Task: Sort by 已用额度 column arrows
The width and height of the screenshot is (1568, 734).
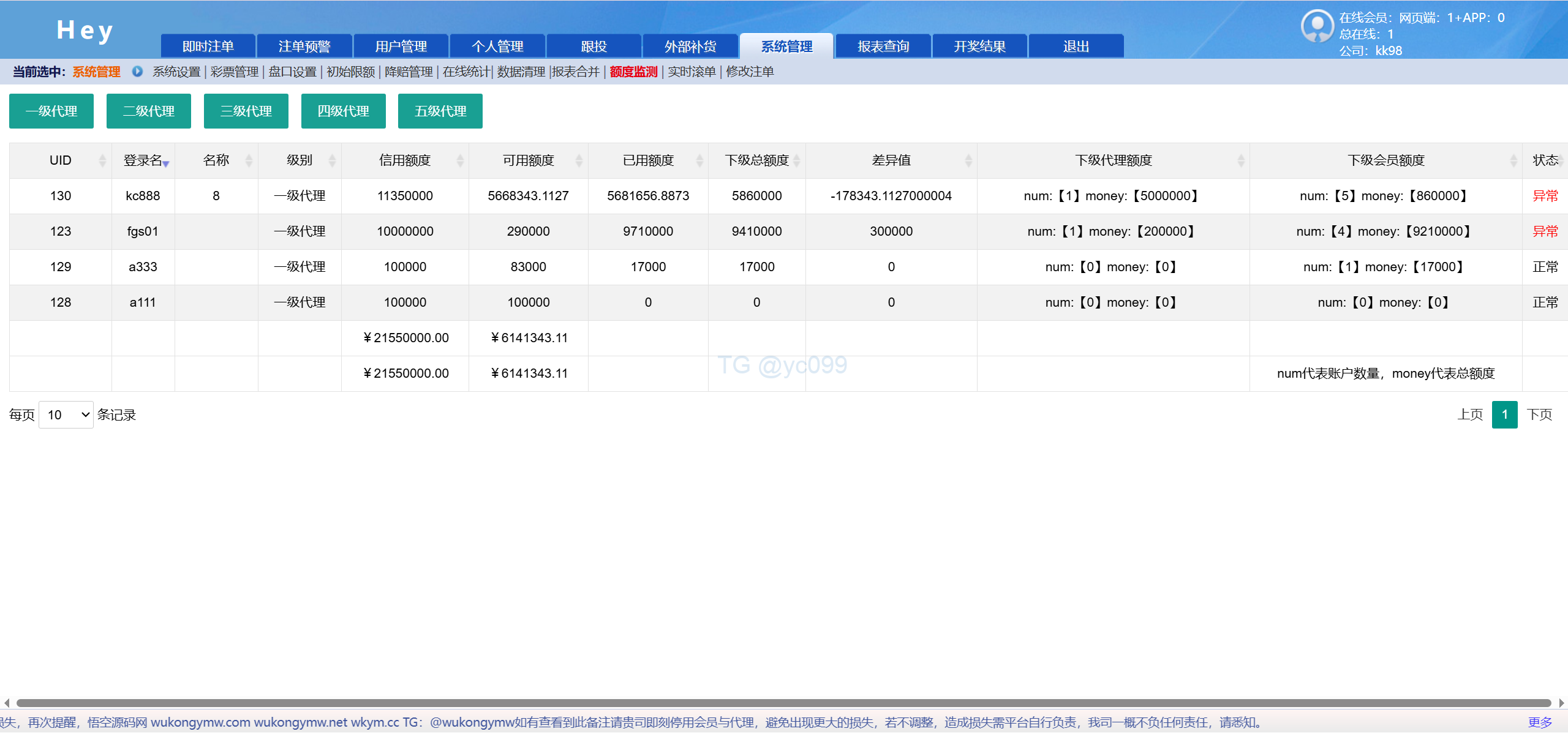Action: (x=699, y=160)
